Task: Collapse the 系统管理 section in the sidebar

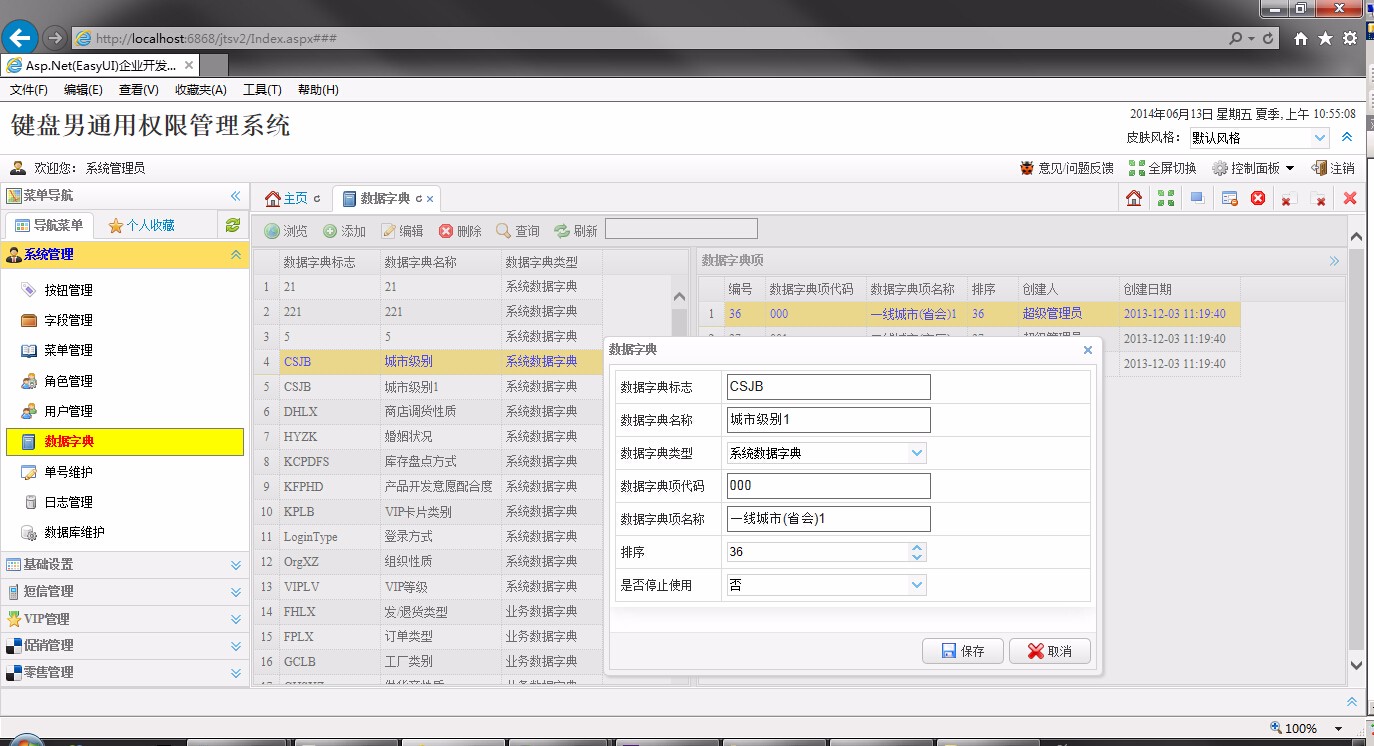Action: coord(234,254)
